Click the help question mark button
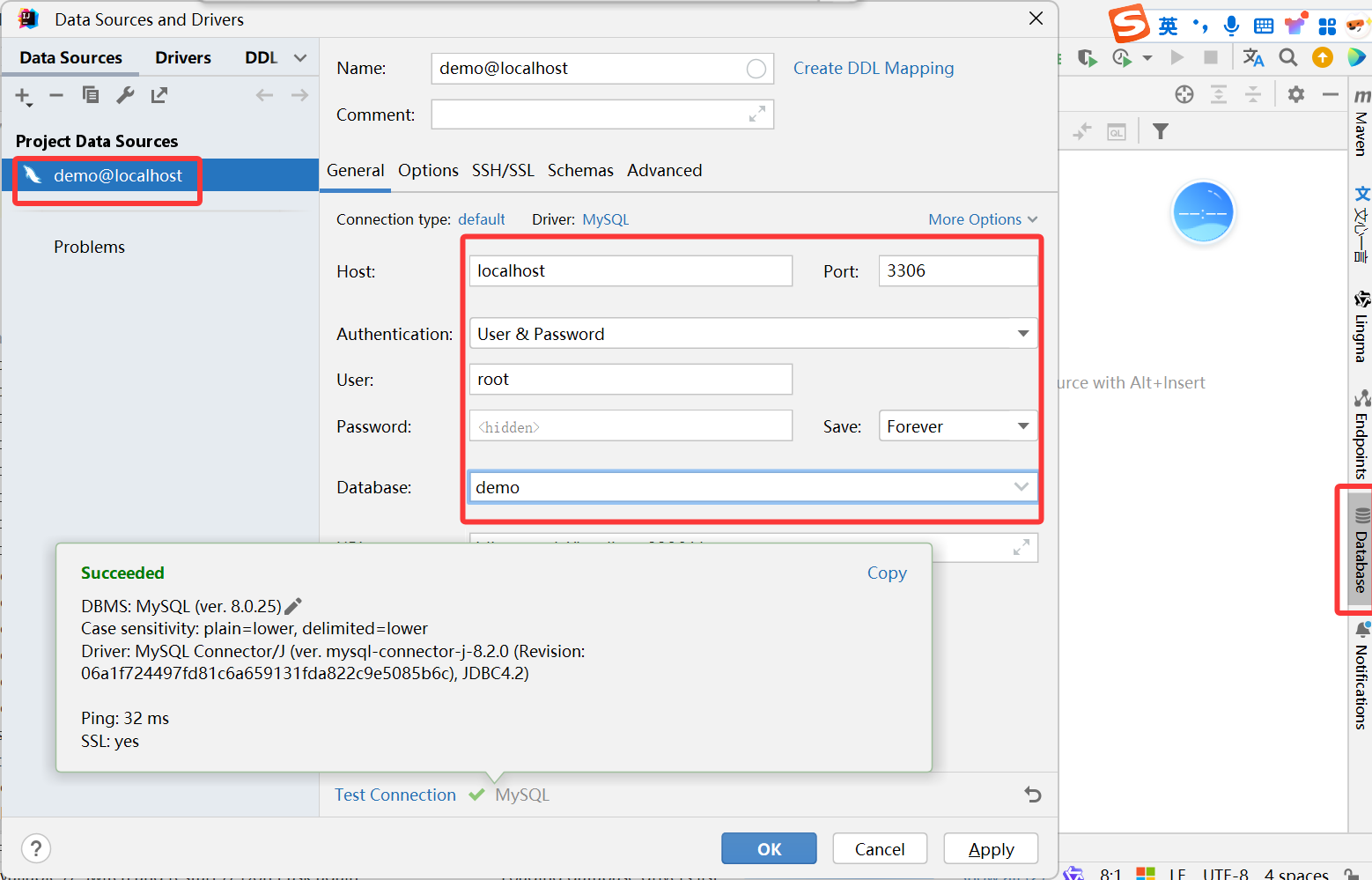 35,848
